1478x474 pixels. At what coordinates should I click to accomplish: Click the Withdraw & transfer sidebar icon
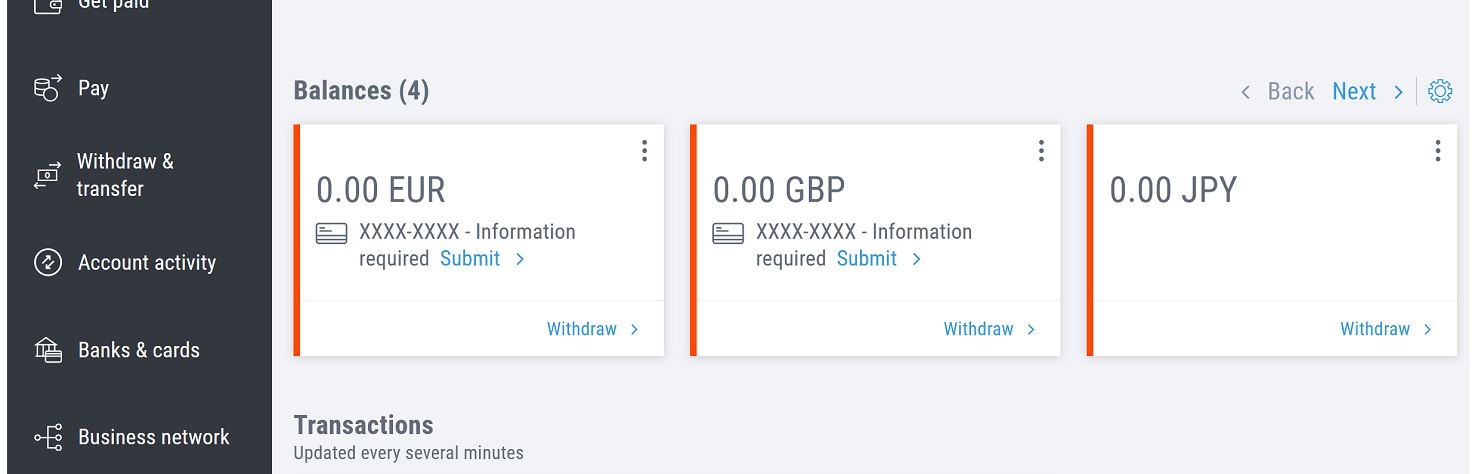click(x=48, y=176)
